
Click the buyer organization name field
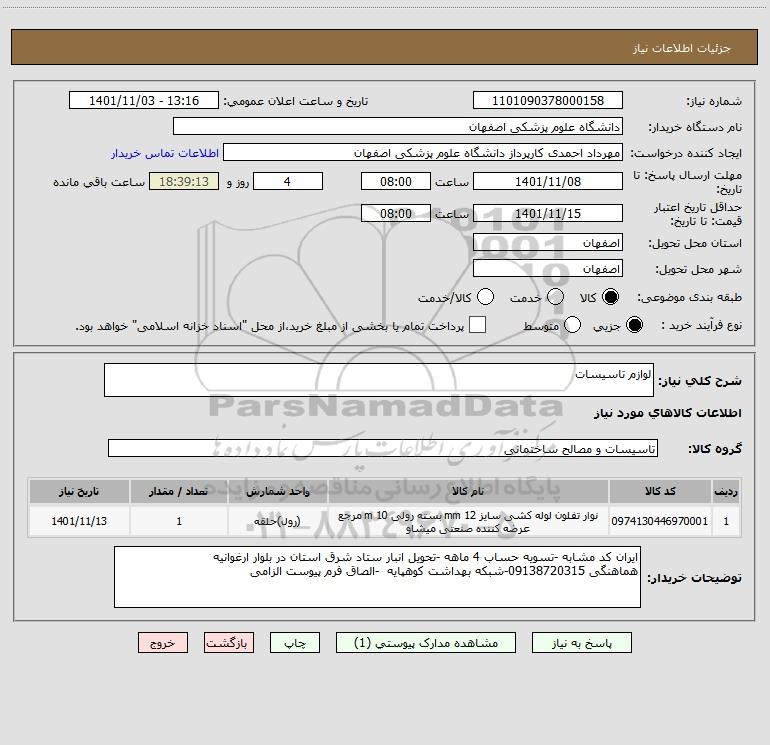click(x=398, y=127)
